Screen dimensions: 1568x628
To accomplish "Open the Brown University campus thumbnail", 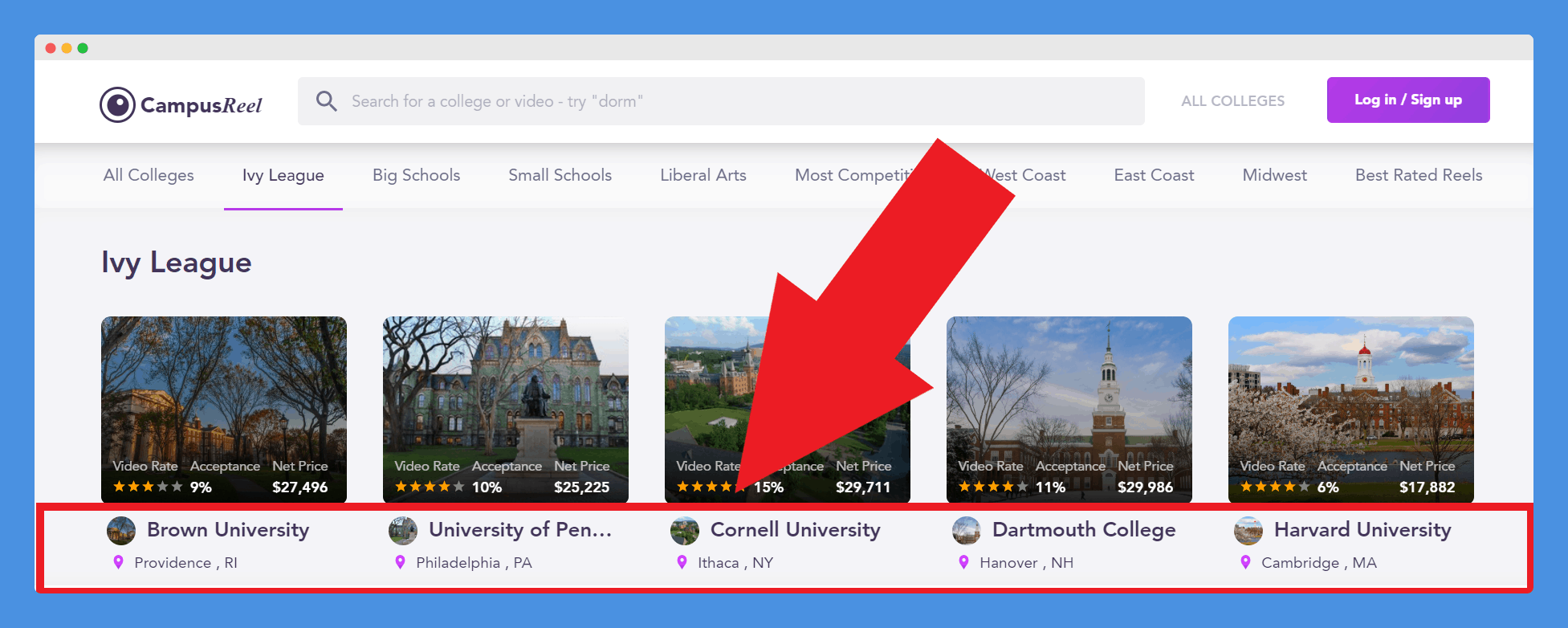I will [224, 410].
